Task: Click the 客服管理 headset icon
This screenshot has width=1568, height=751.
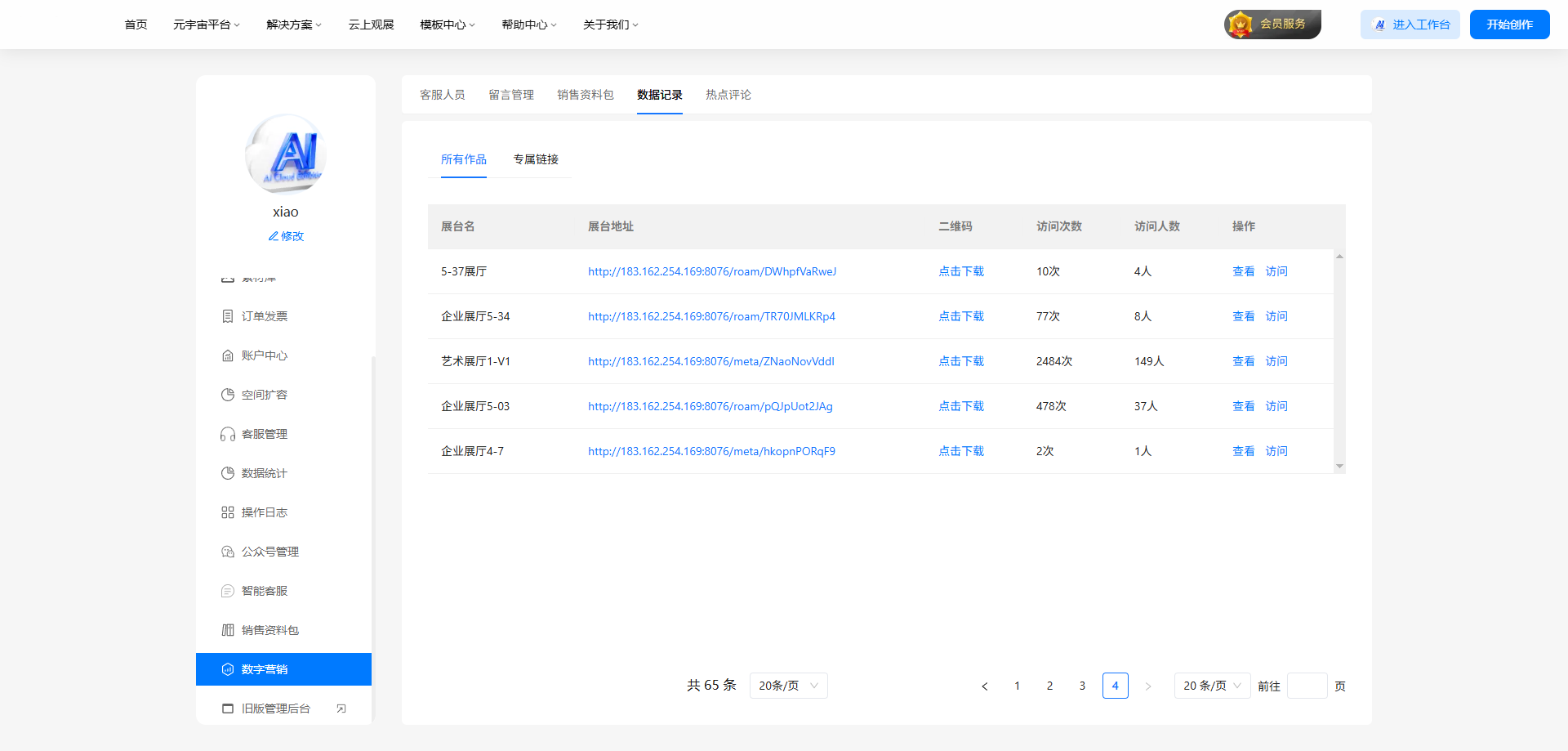Action: click(x=228, y=434)
